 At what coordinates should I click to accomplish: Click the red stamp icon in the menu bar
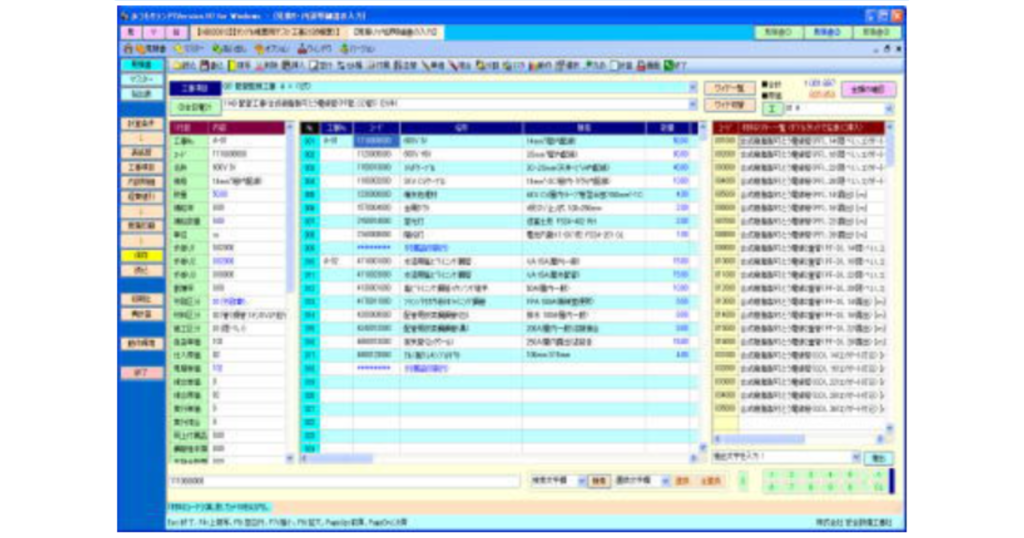point(299,48)
